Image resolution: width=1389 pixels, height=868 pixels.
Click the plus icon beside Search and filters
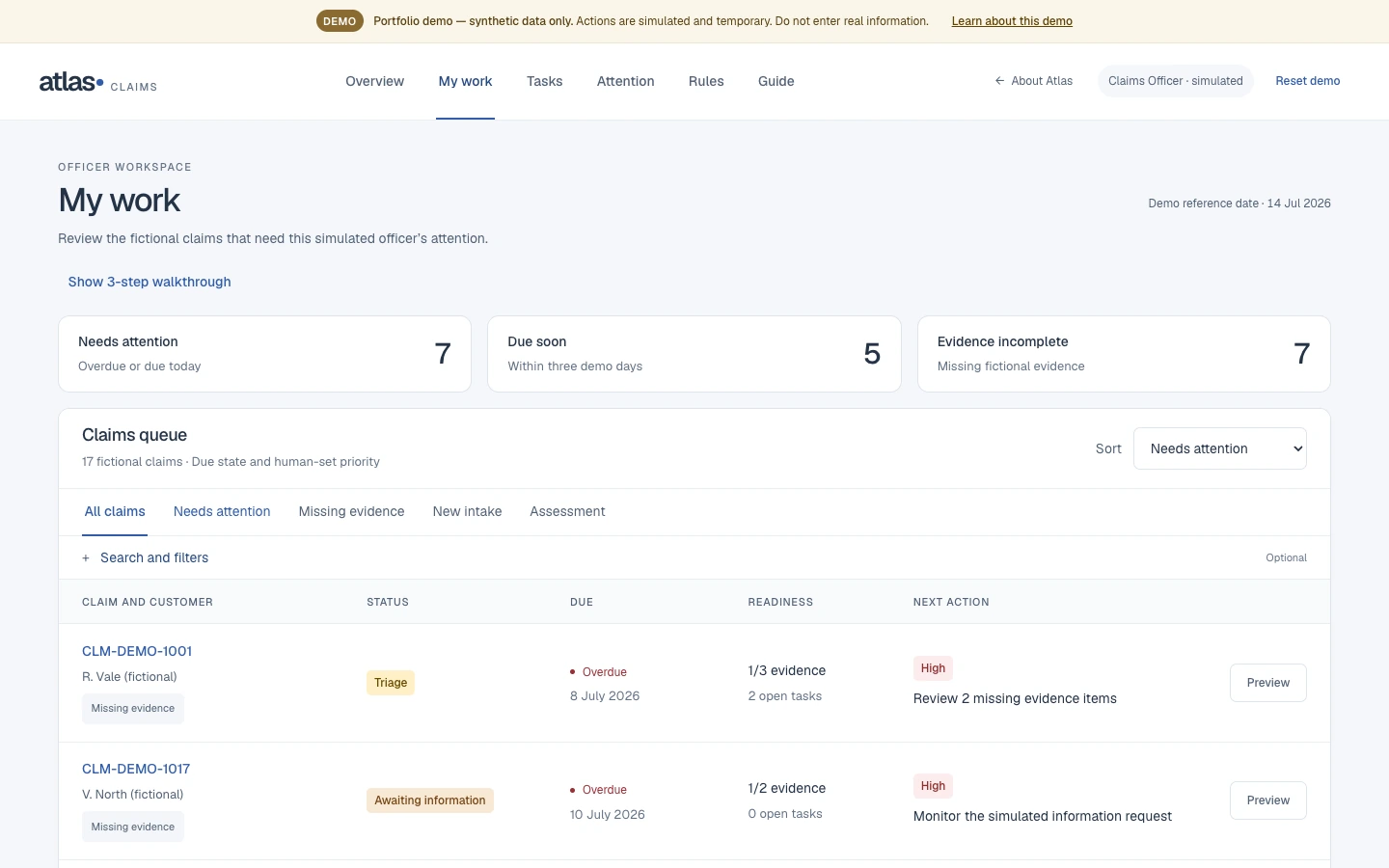[x=86, y=557]
